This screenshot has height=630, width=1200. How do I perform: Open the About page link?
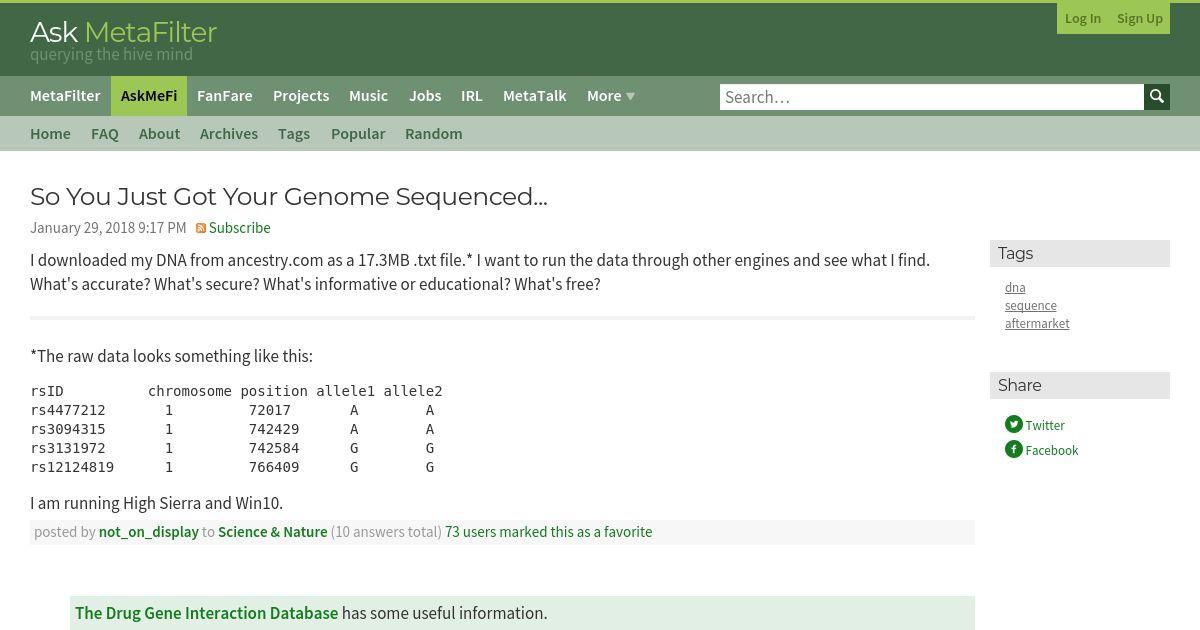pyautogui.click(x=159, y=134)
